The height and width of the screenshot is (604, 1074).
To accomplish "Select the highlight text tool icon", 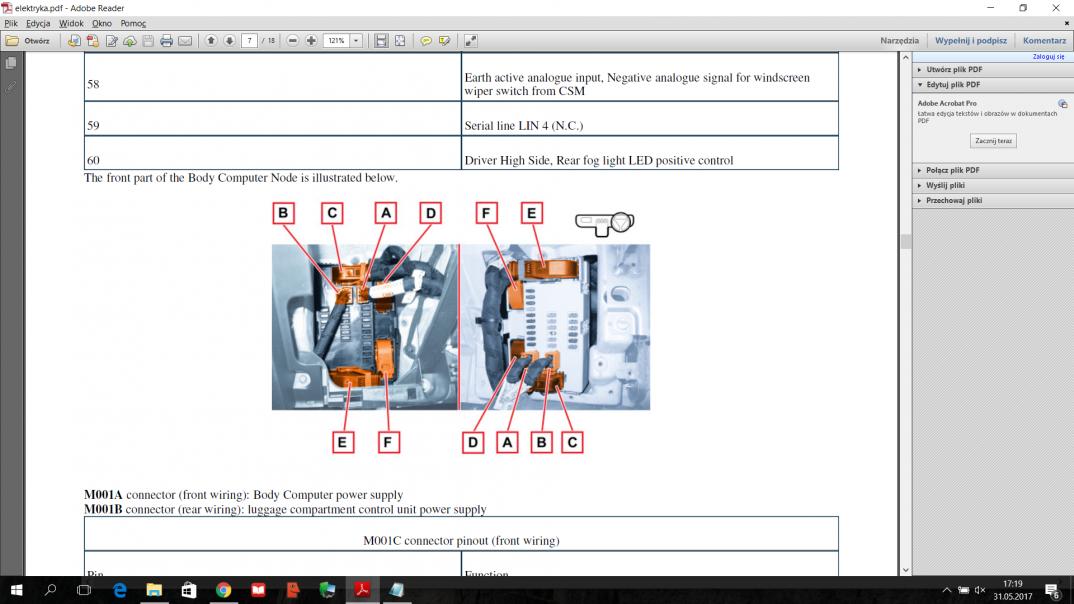I will click(x=445, y=41).
